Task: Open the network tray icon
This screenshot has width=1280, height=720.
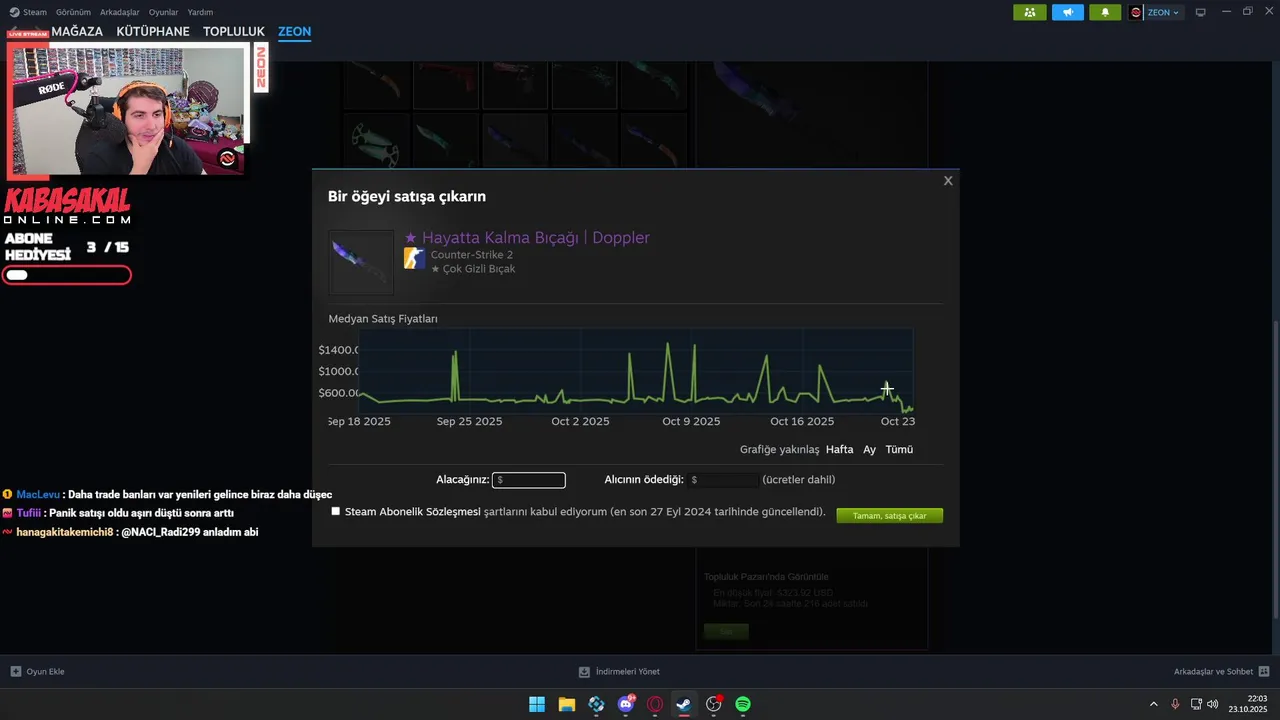Action: pos(1196,704)
